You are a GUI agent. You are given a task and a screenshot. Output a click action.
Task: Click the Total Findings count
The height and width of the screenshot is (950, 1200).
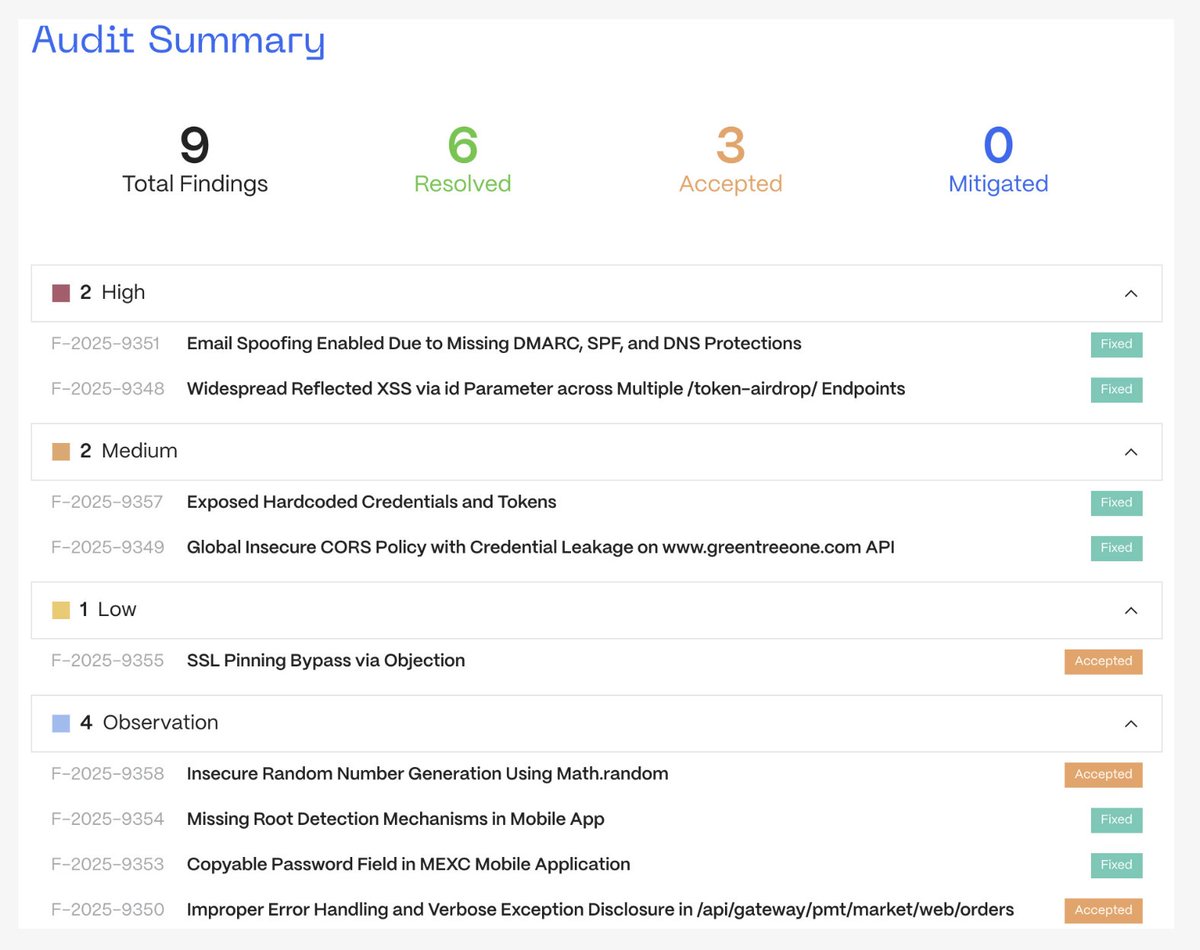coord(194,158)
